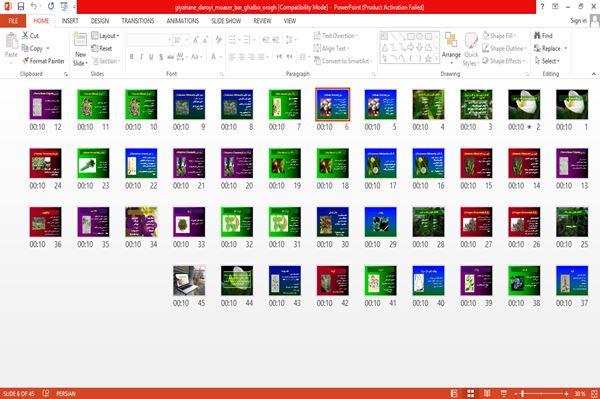The height and width of the screenshot is (399, 600).
Task: Click Slide Sorter view icon in status bar
Action: [470, 393]
